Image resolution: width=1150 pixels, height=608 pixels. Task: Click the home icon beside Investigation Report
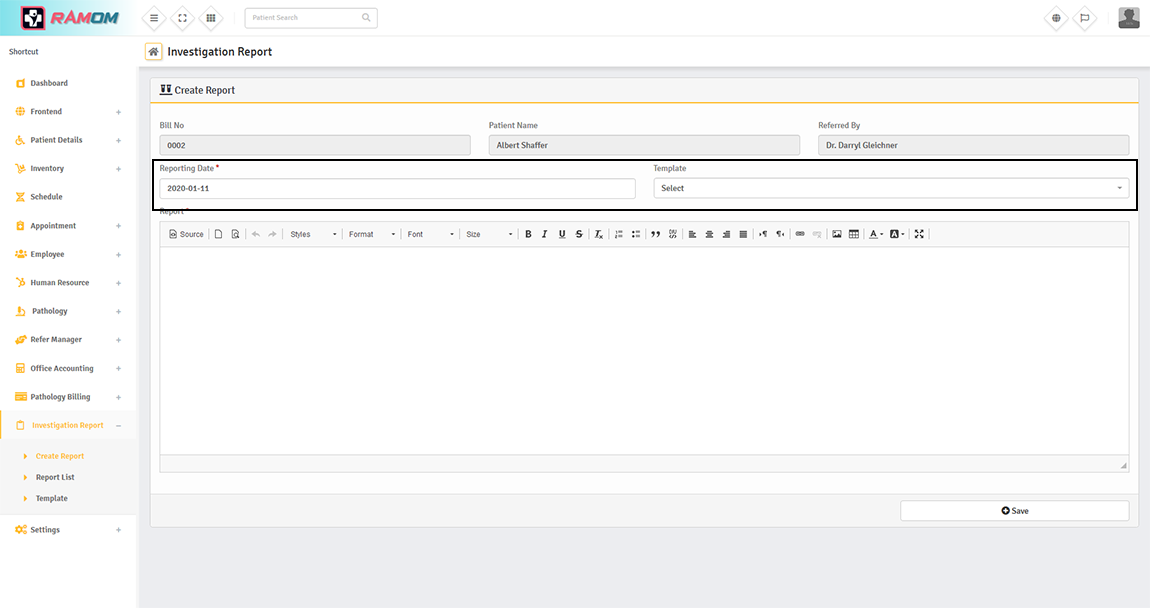(x=153, y=52)
